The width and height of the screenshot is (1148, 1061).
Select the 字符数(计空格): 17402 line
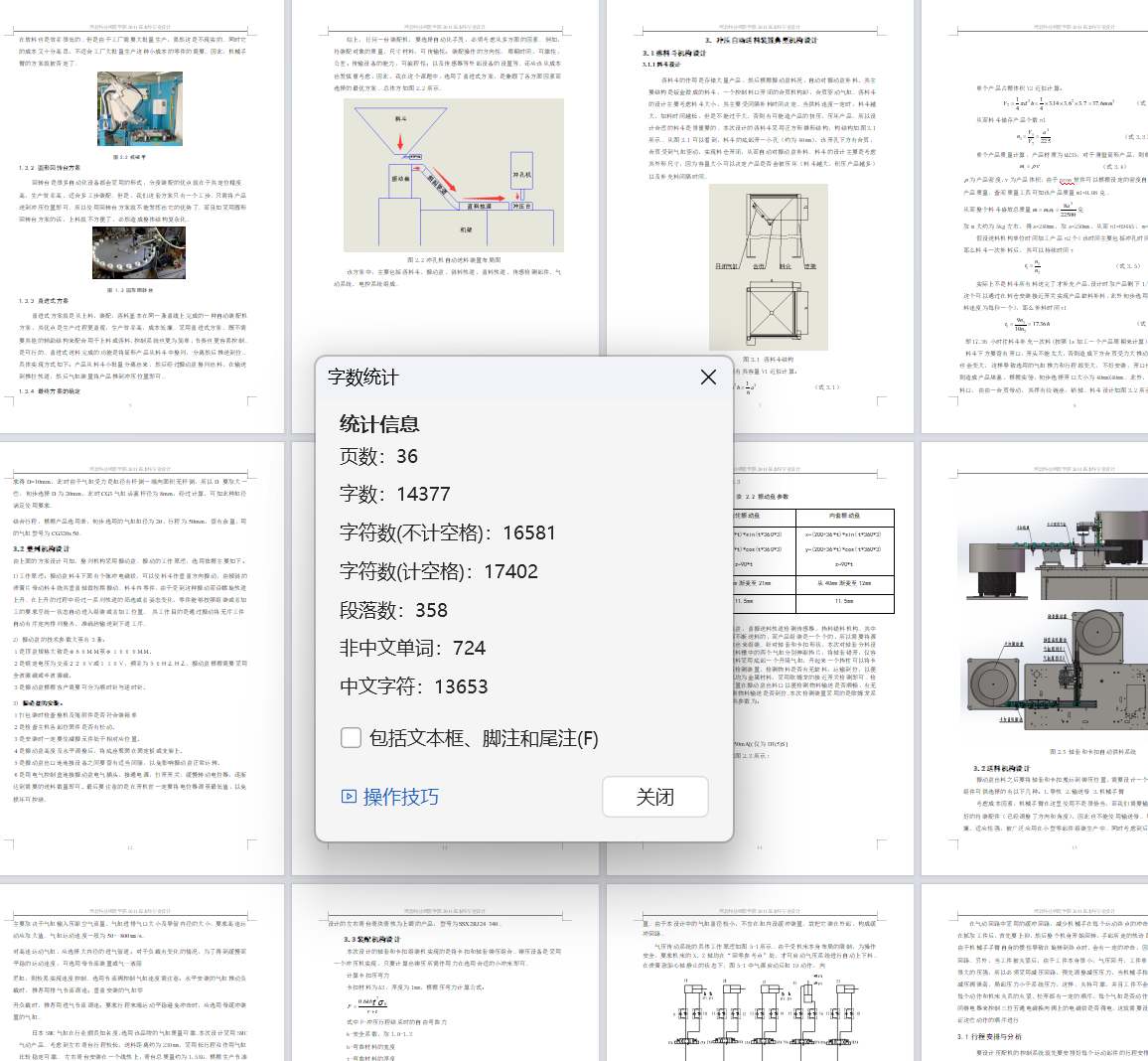pos(439,572)
